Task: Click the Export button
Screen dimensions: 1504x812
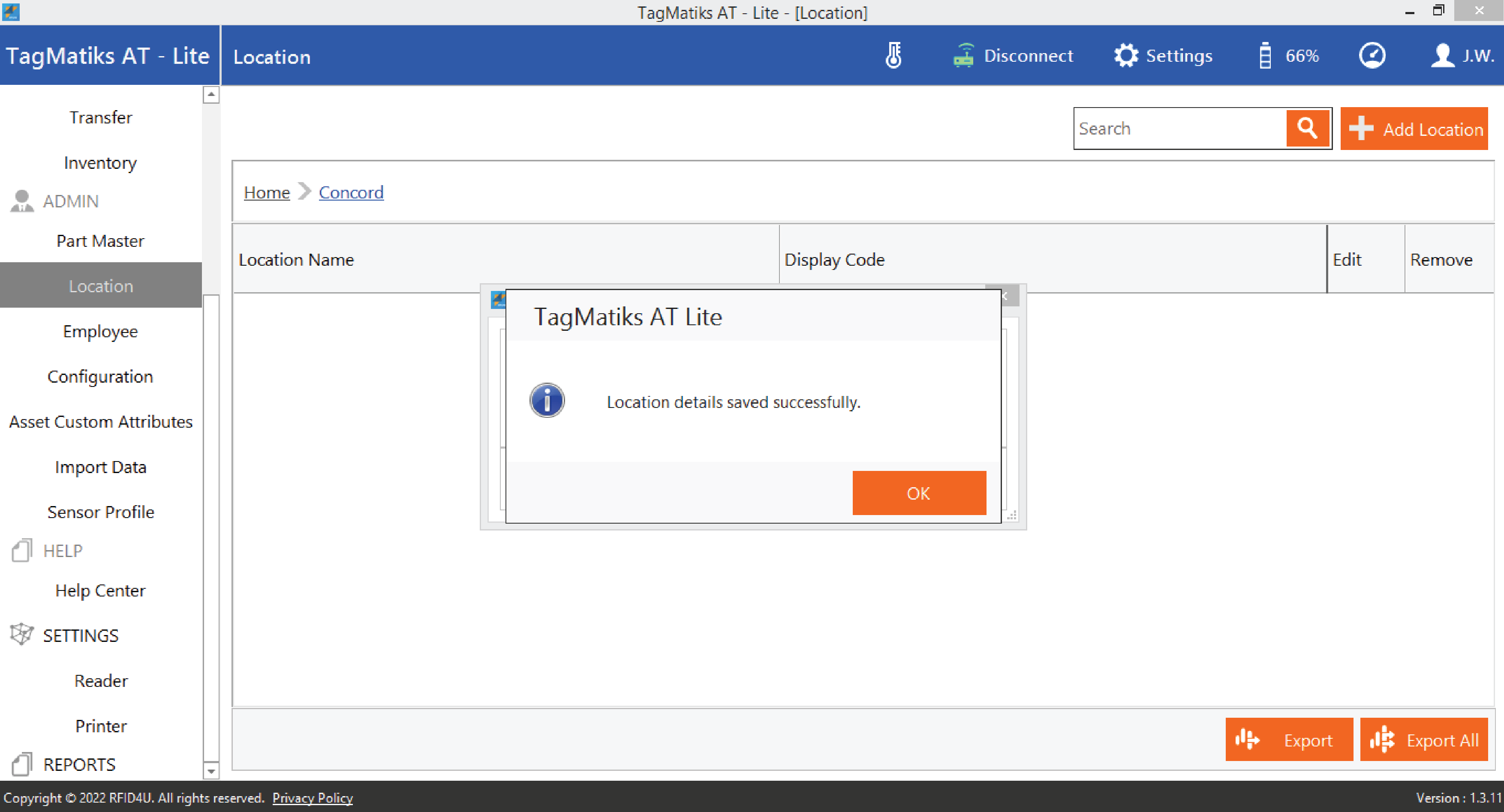Action: coord(1288,740)
